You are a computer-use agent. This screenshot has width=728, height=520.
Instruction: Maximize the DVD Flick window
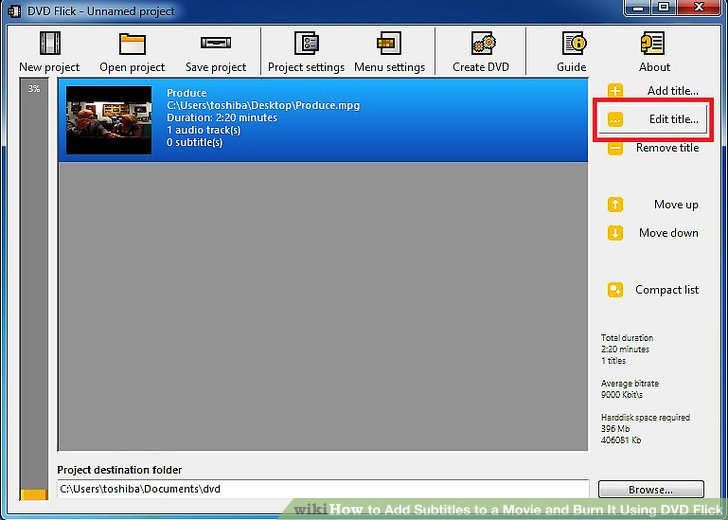click(664, 7)
